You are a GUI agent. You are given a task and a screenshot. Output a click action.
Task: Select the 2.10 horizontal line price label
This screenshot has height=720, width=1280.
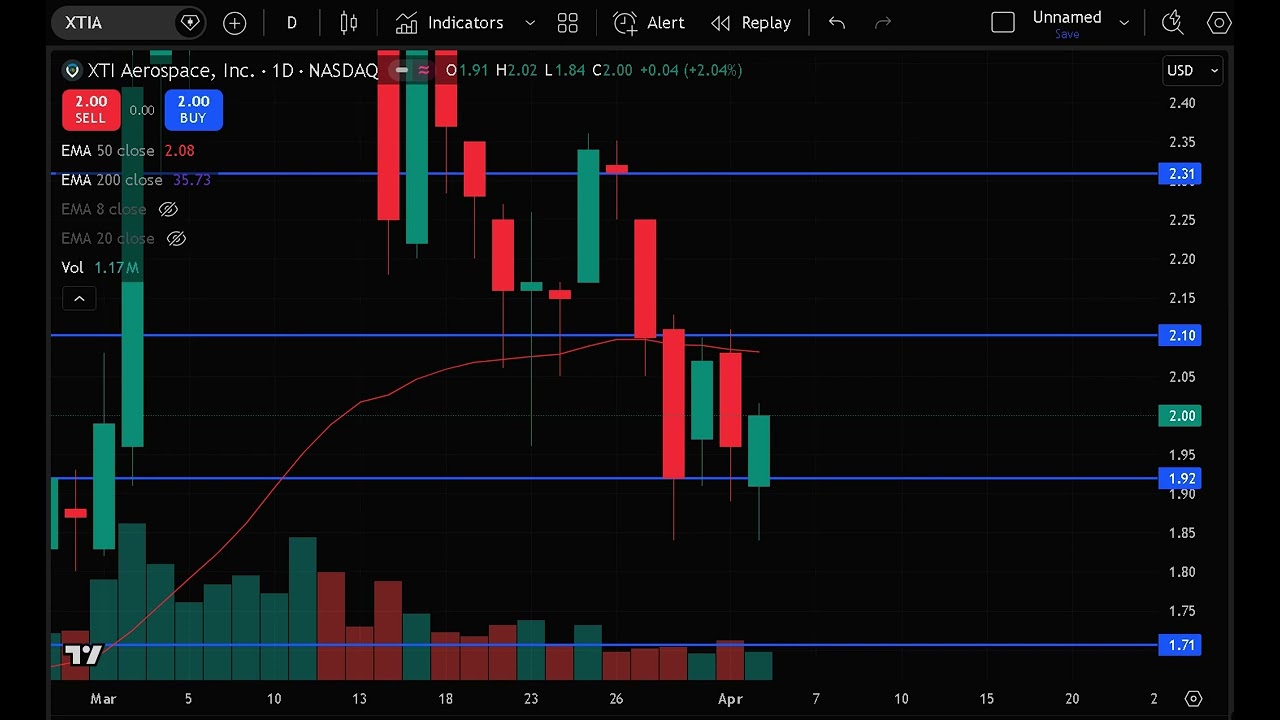click(1180, 336)
